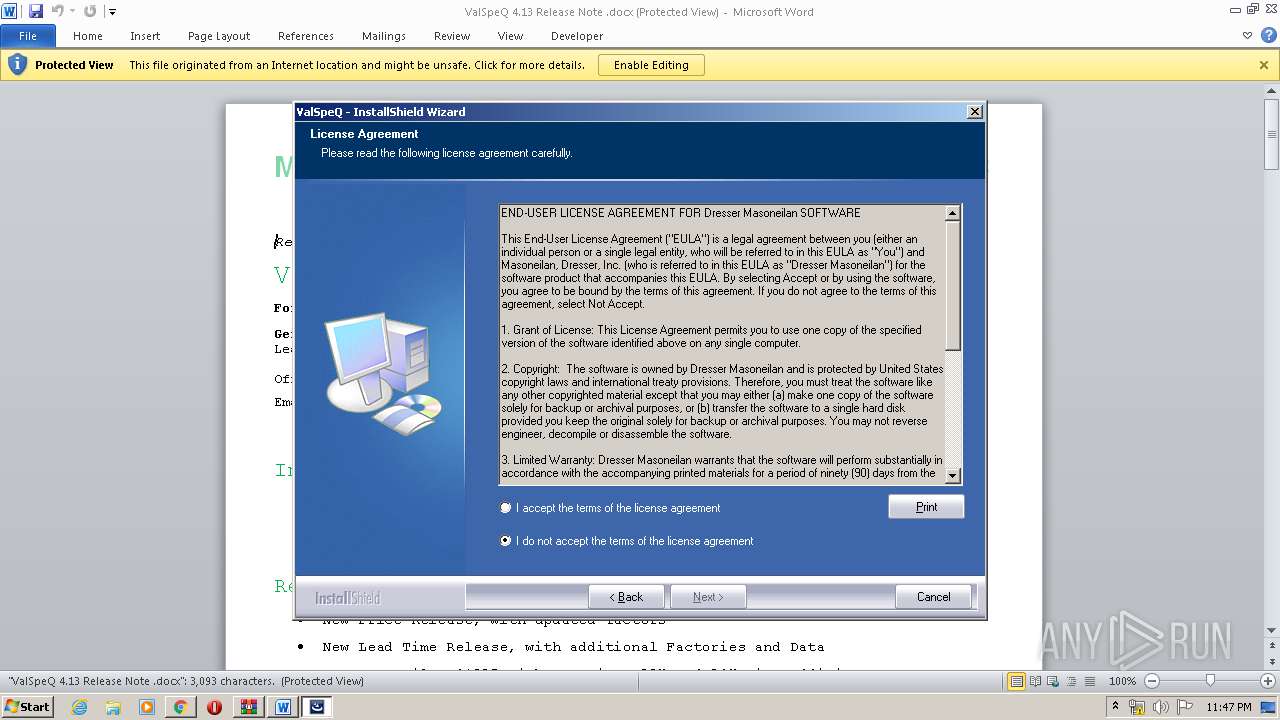Click the Protected View shield icon
Viewport: 1280px width, 720px height.
[x=17, y=65]
